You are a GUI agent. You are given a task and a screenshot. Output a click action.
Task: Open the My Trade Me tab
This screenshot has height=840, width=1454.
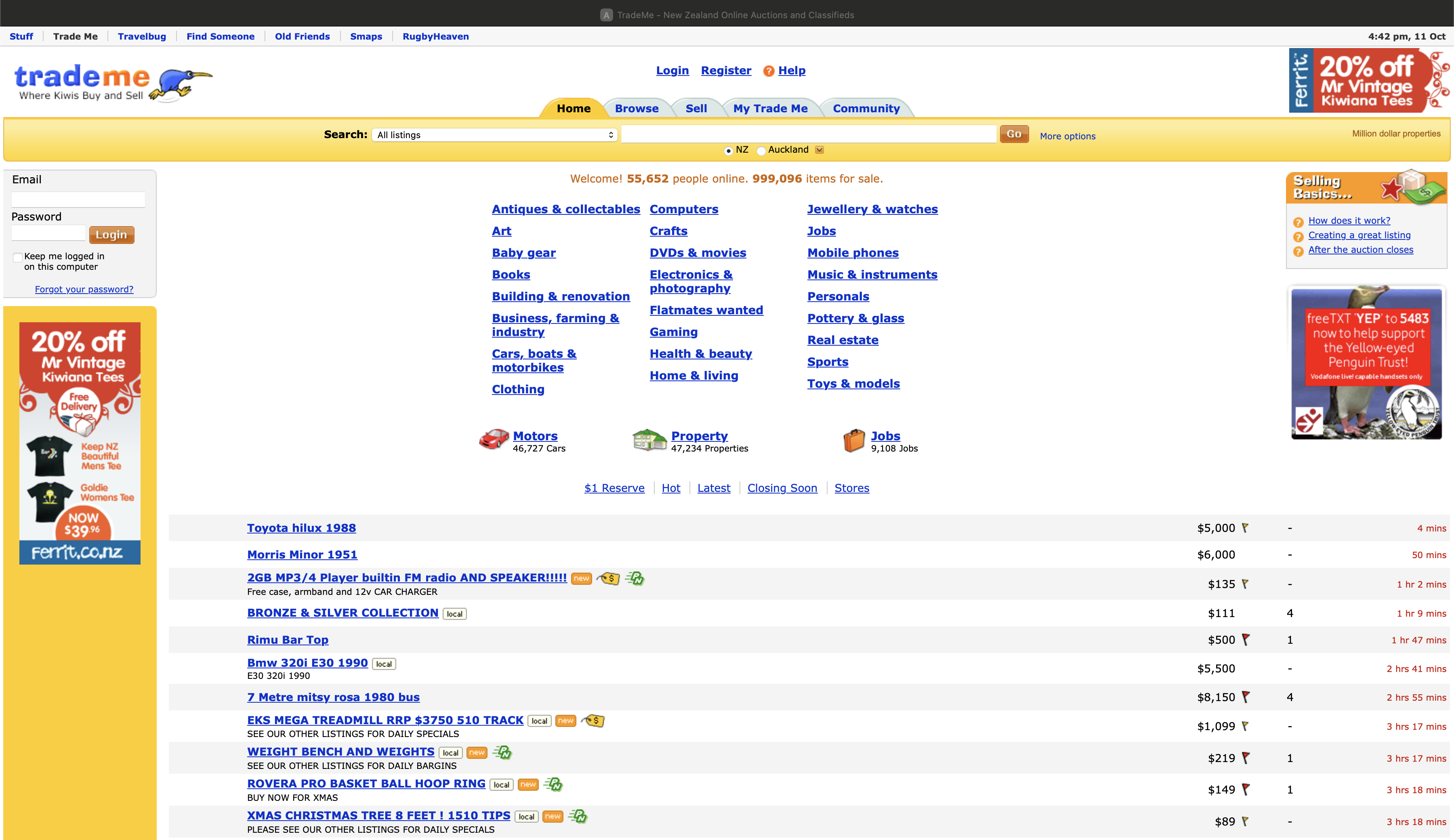pyautogui.click(x=770, y=109)
